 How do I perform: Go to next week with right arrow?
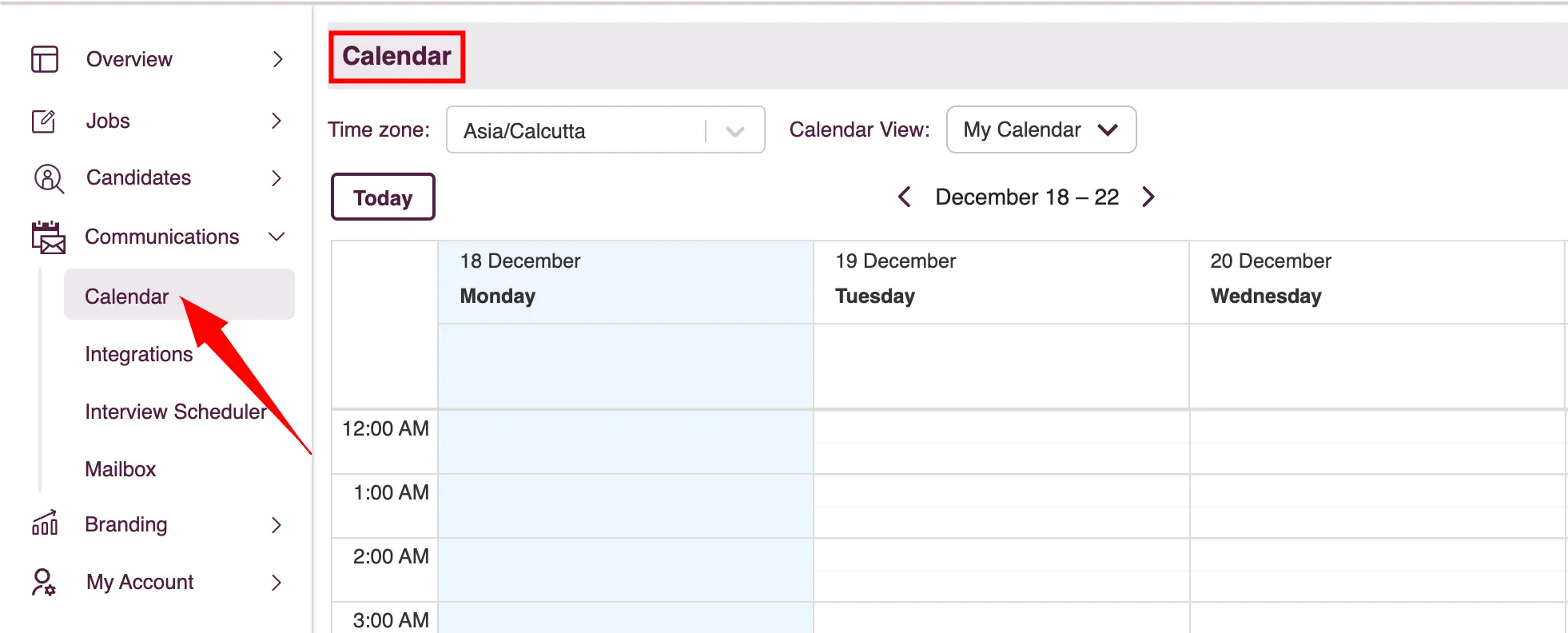point(1148,197)
